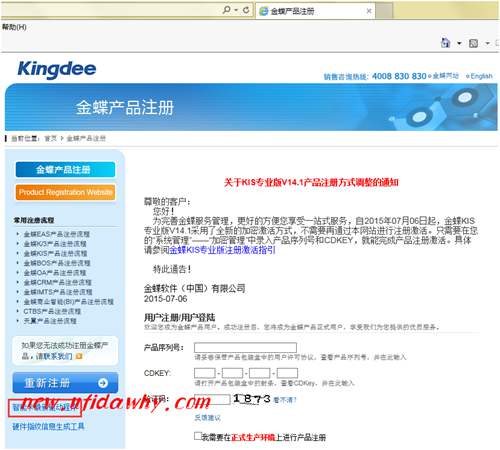Screen dimensions: 500x450
Task: Open 金蝶OA产品注册流程 link
Action: coord(55,273)
